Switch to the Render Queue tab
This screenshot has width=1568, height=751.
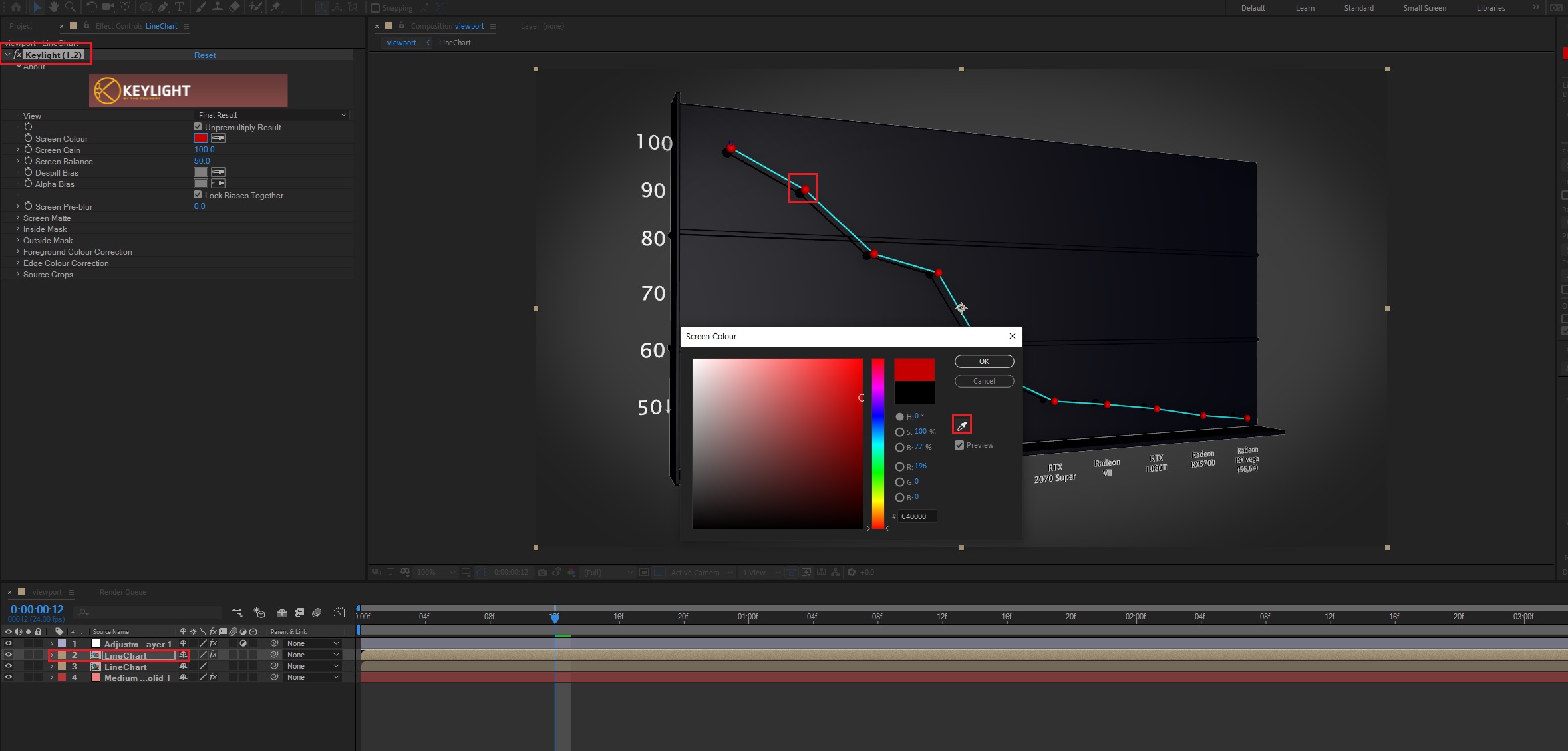click(122, 592)
